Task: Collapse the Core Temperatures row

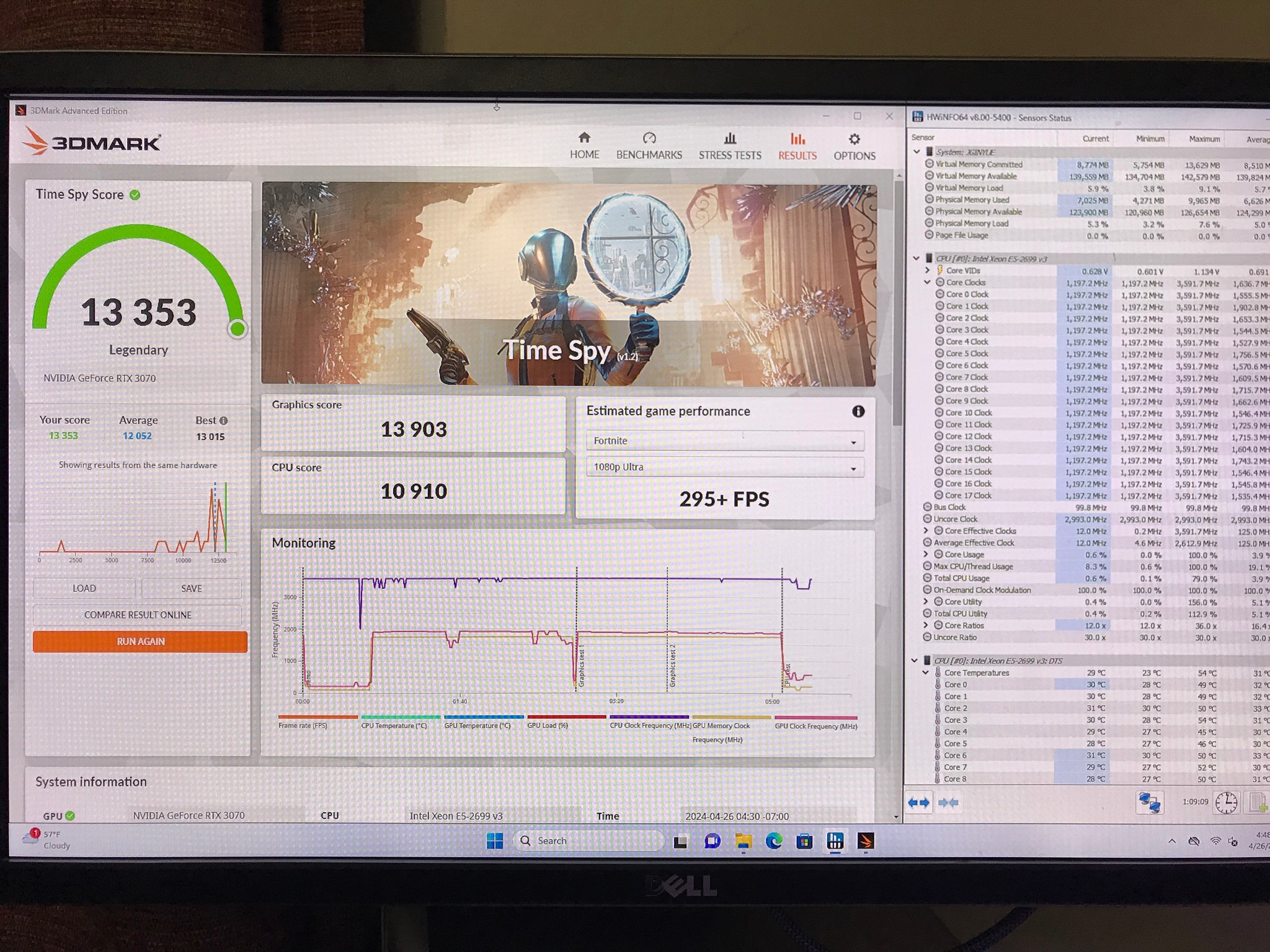Action: point(926,672)
